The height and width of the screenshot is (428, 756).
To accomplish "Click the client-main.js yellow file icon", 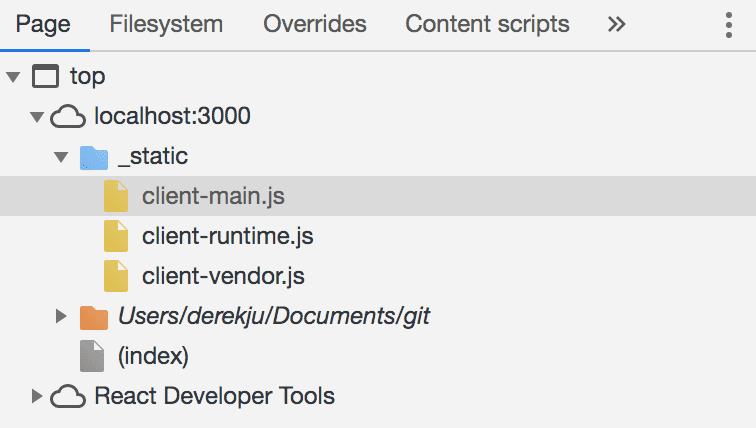I will (116, 196).
